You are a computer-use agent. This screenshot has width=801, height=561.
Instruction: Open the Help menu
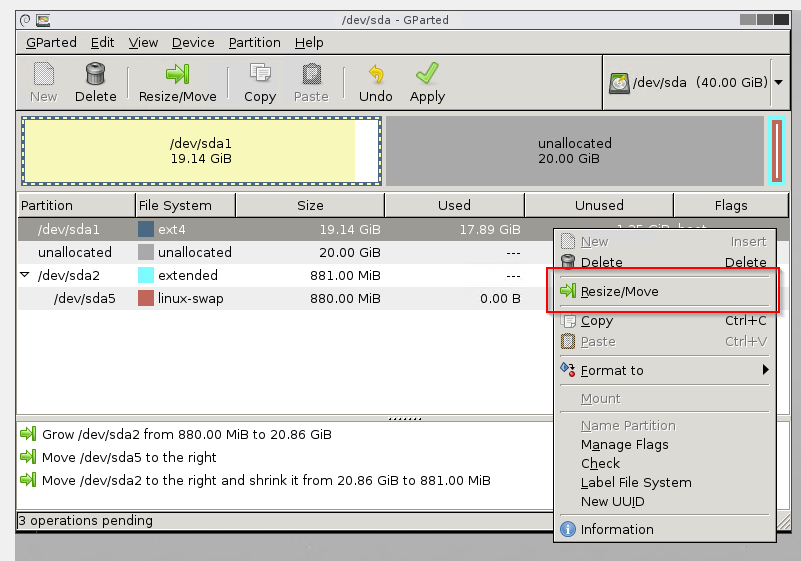coord(309,42)
